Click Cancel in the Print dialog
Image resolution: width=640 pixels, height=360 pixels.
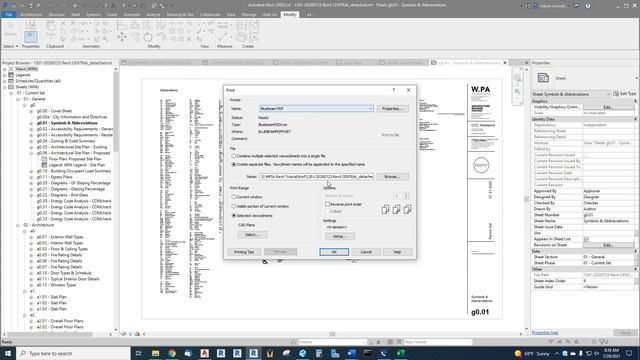(x=366, y=252)
